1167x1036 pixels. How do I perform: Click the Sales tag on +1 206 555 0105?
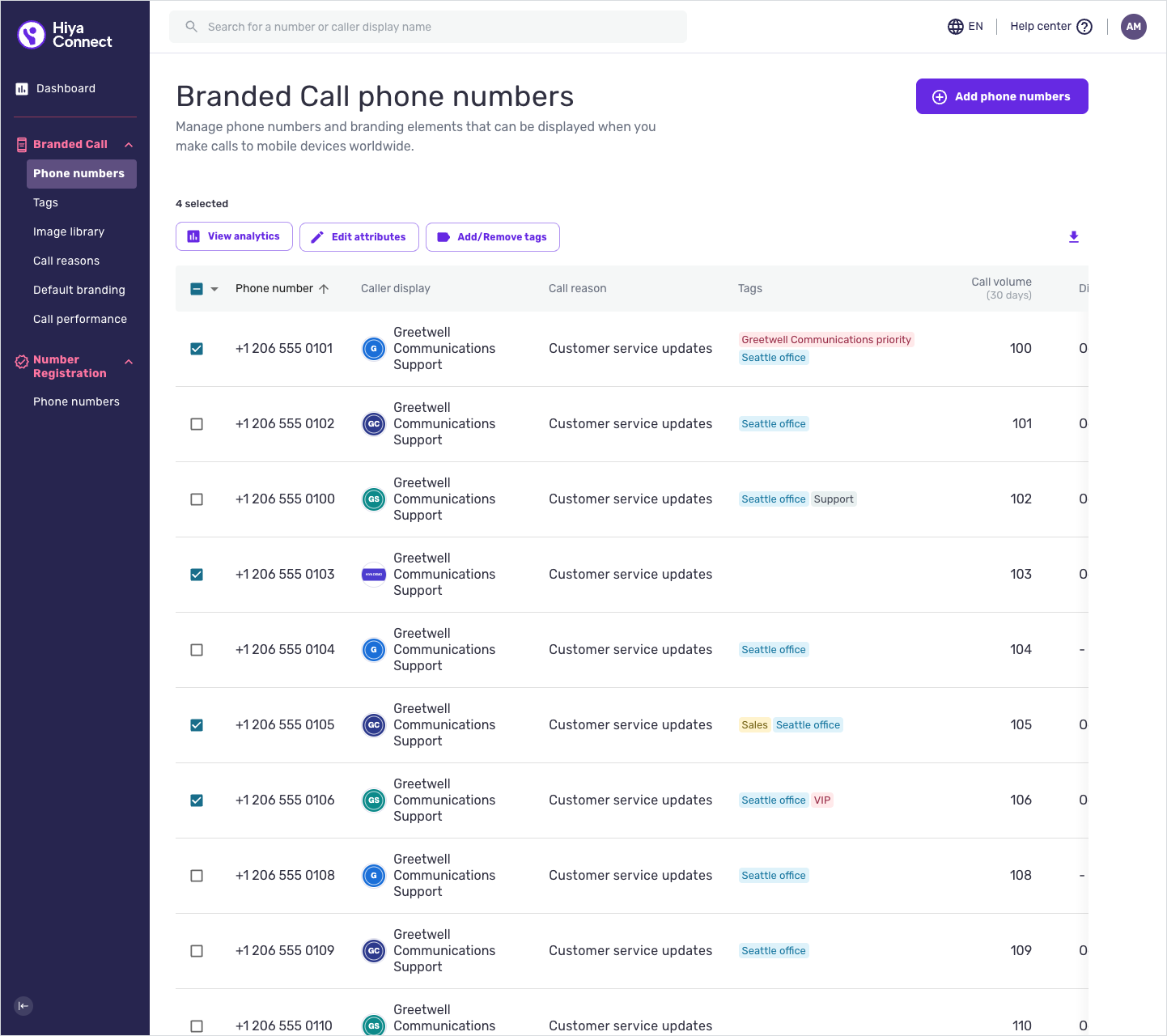click(x=754, y=725)
